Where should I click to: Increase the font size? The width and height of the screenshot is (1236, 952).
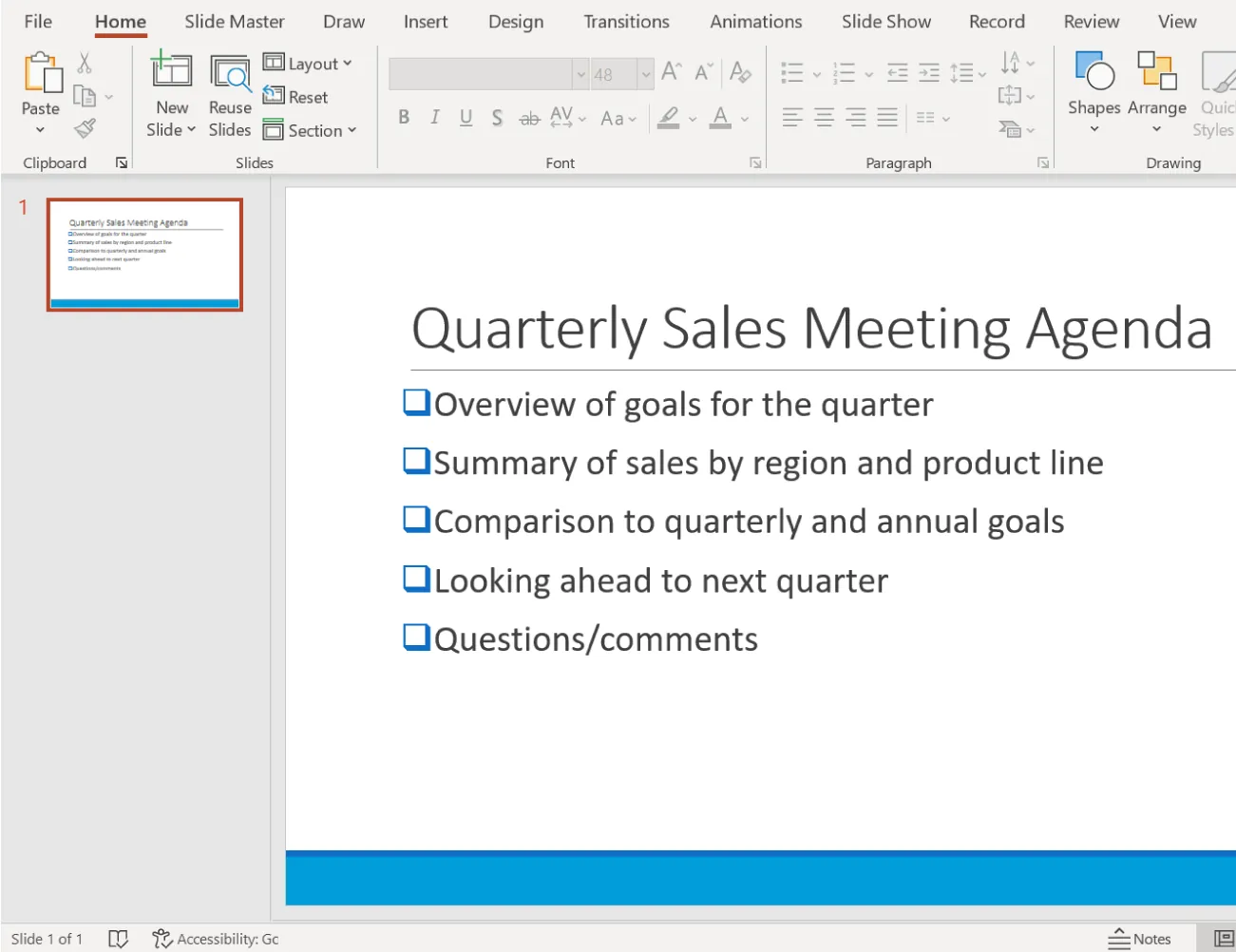click(670, 70)
